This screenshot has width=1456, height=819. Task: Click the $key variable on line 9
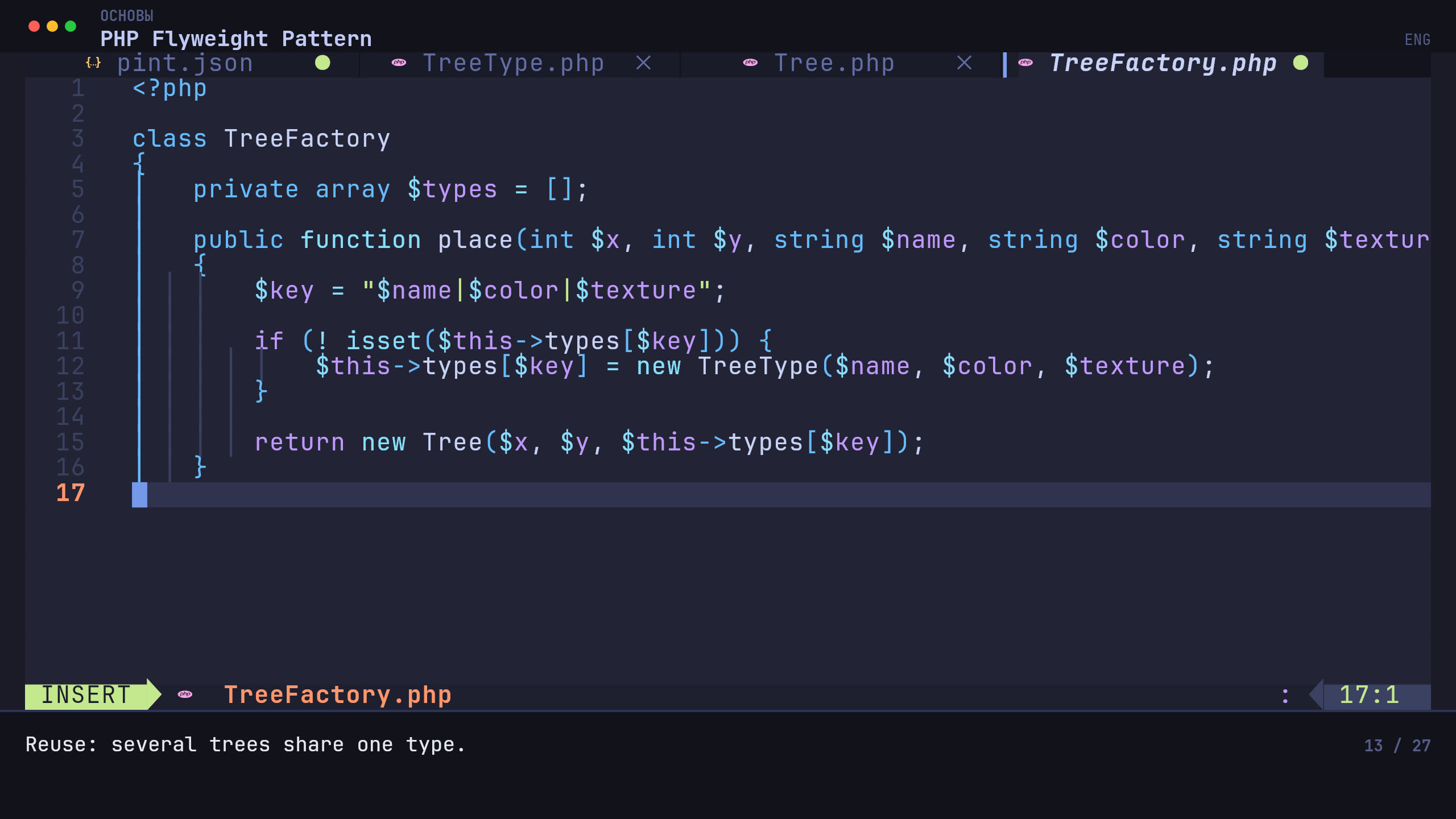coord(284,291)
